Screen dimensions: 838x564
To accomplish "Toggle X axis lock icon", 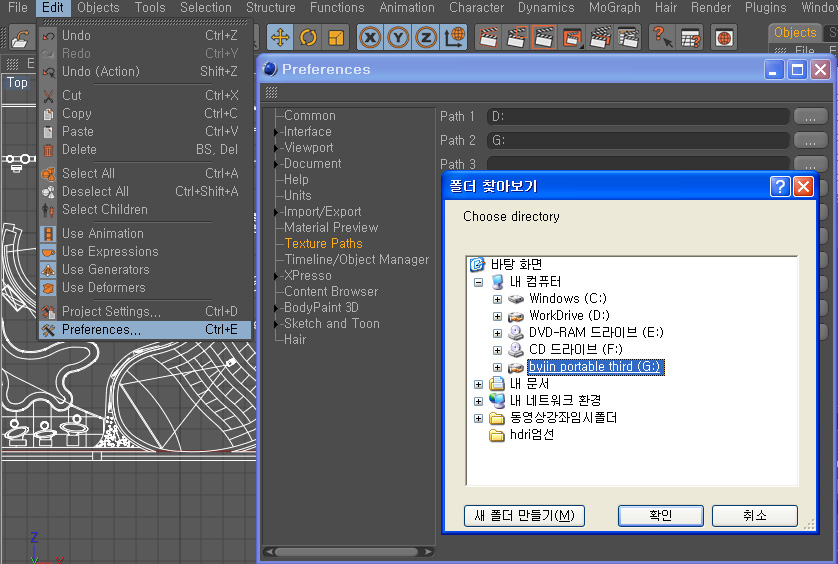I will point(370,37).
